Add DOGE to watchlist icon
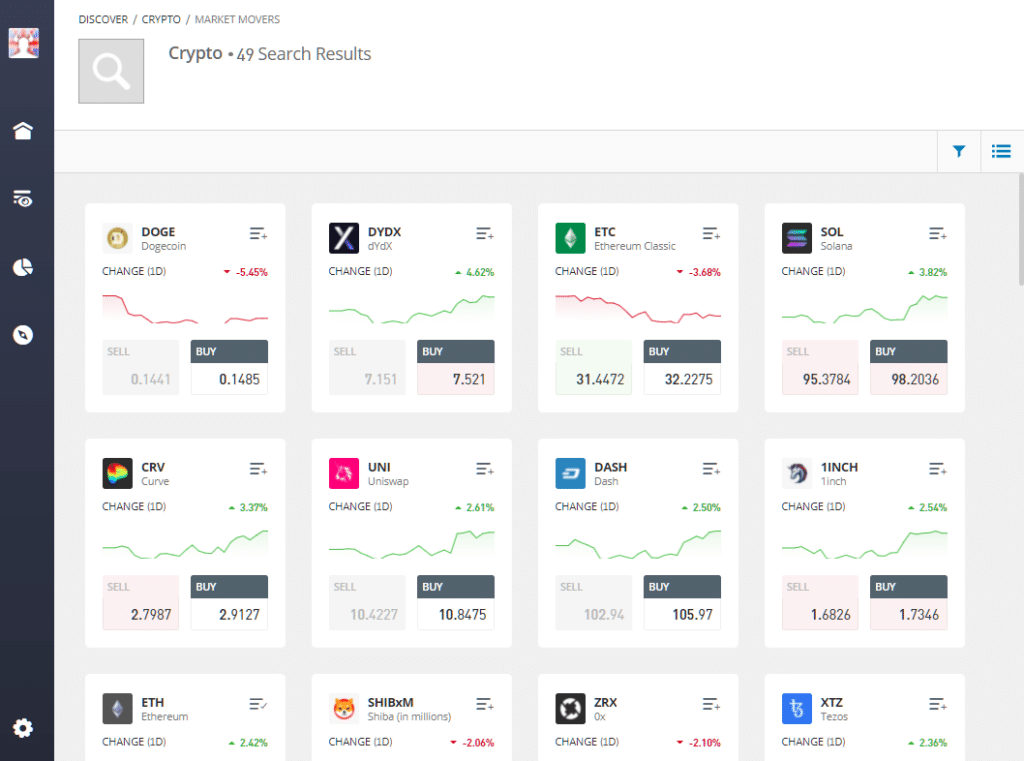 point(258,234)
